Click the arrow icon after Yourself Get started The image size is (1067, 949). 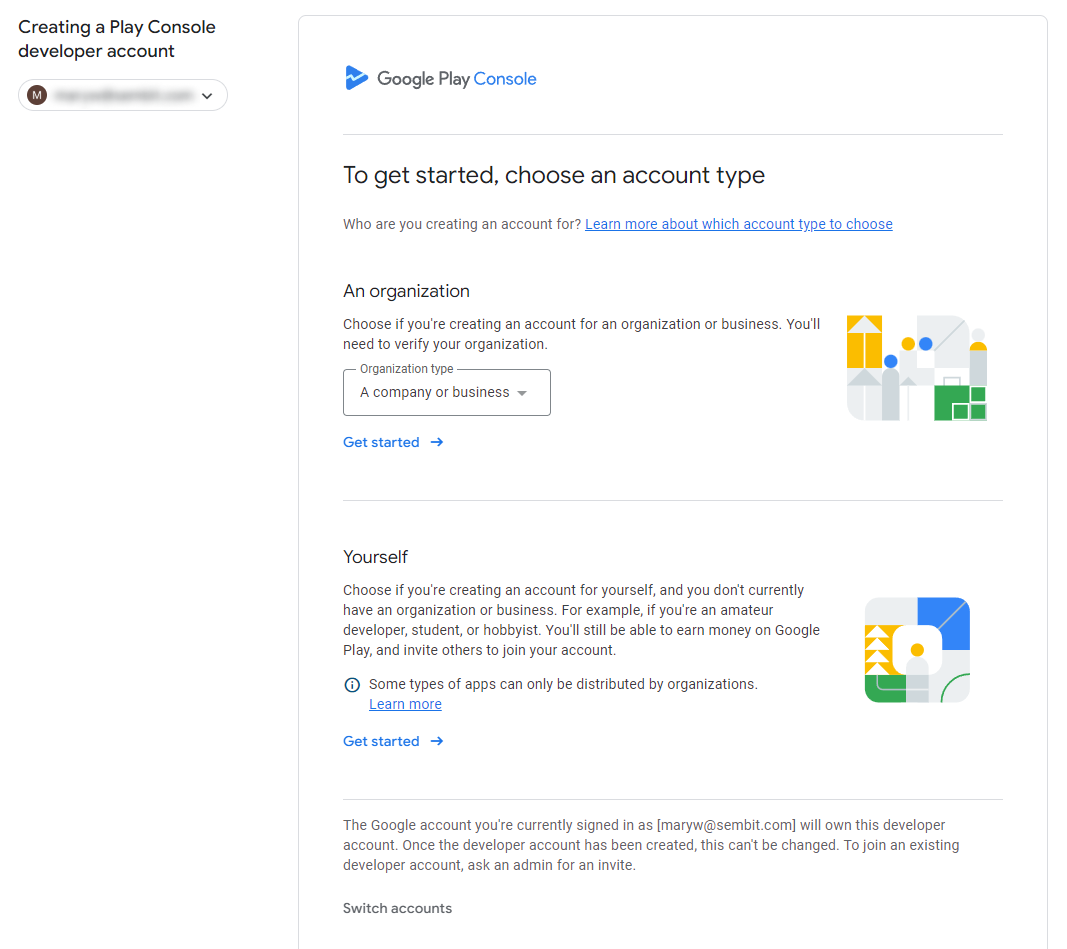point(437,741)
